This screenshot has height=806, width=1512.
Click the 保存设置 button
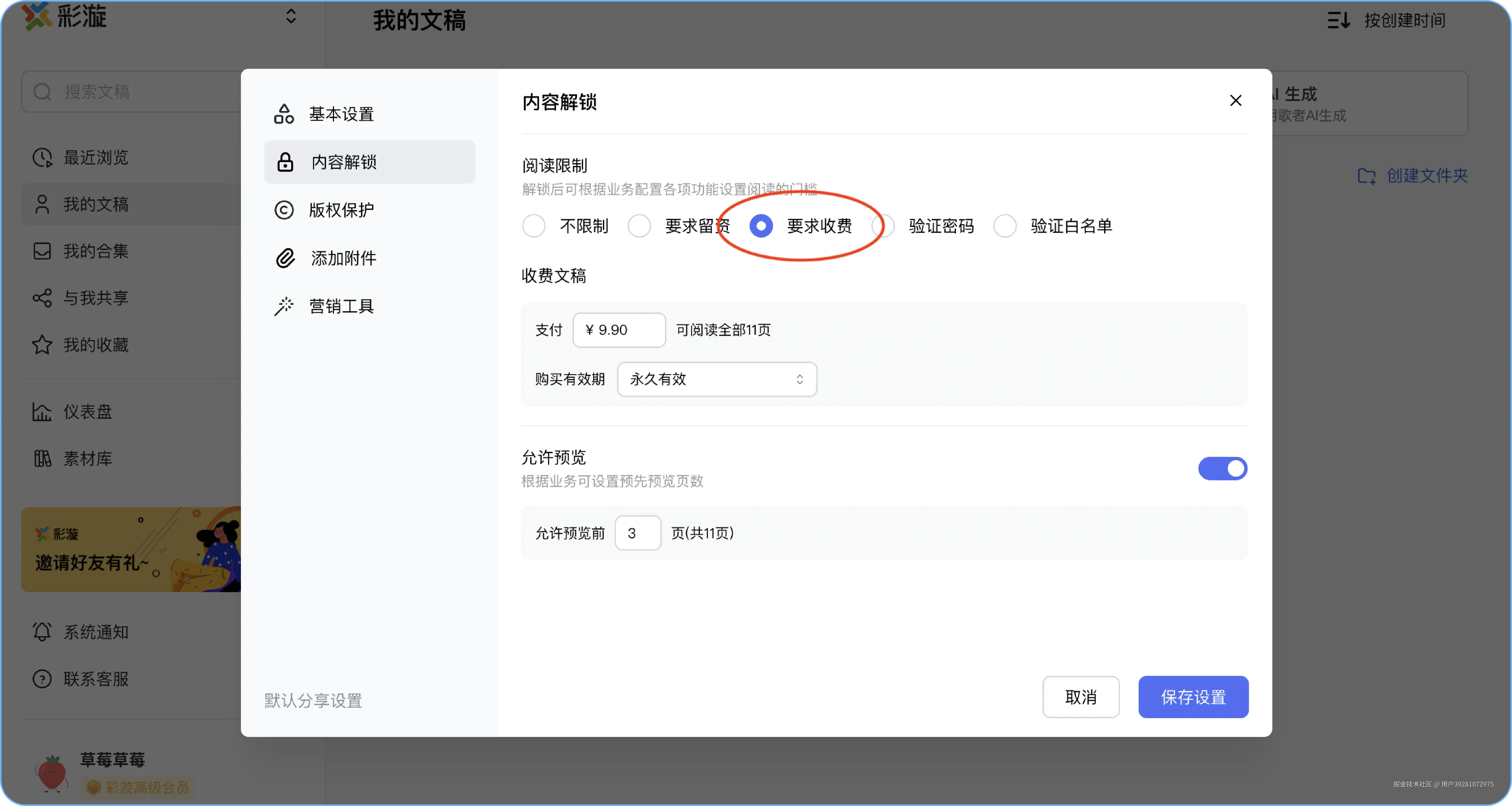click(1193, 697)
